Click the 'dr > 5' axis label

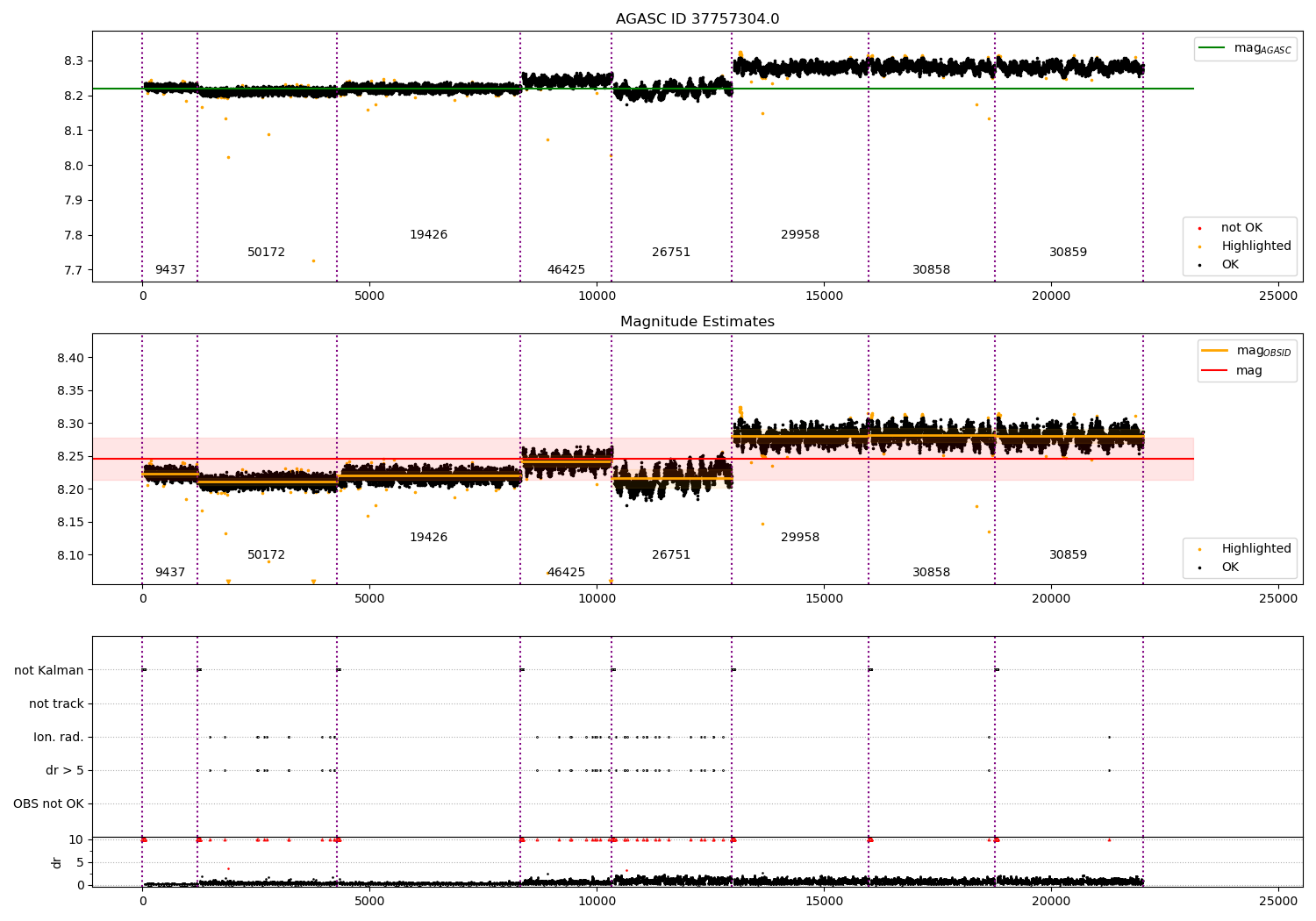pyautogui.click(x=65, y=770)
